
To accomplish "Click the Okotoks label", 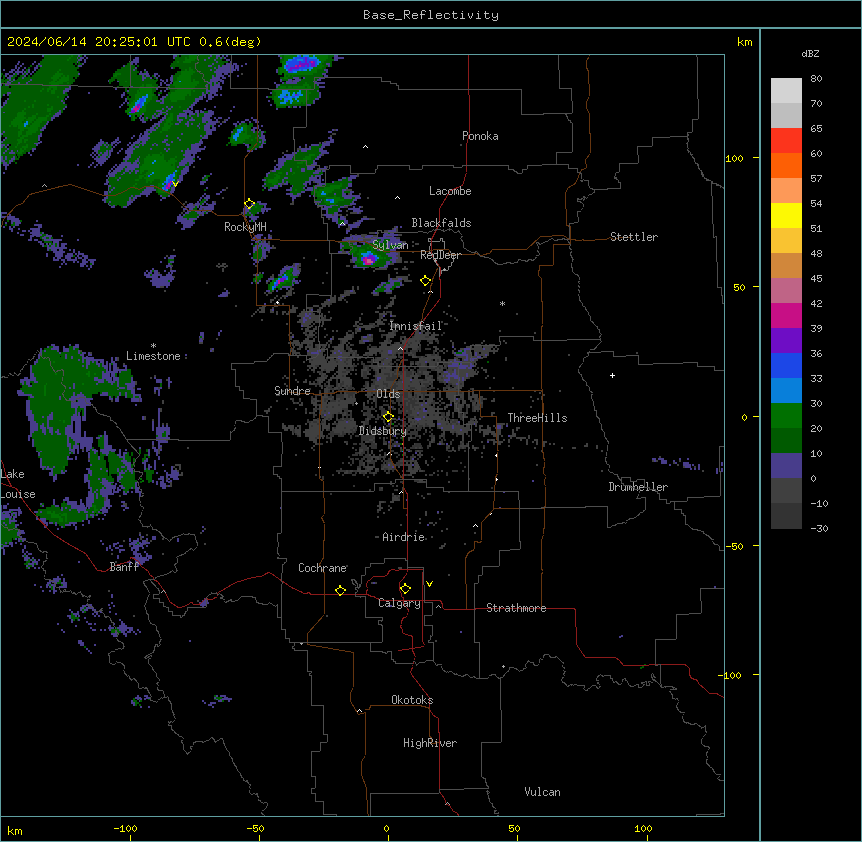I will click(412, 700).
